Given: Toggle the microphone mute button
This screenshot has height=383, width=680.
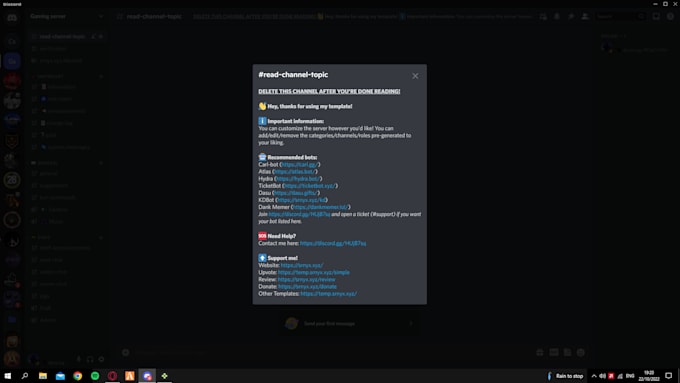Looking at the screenshot, I should 78,359.
